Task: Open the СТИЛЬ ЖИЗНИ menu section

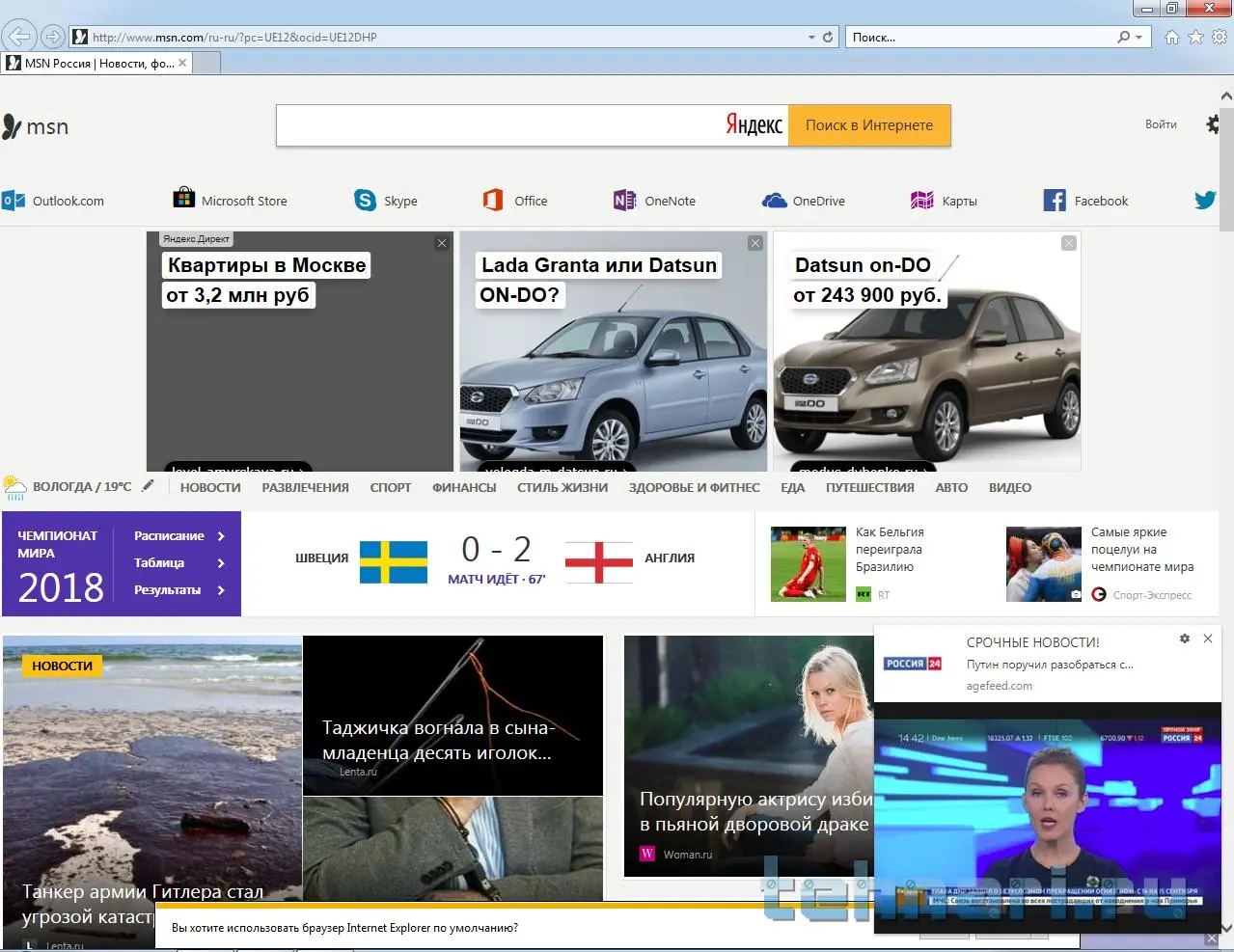Action: click(x=562, y=487)
